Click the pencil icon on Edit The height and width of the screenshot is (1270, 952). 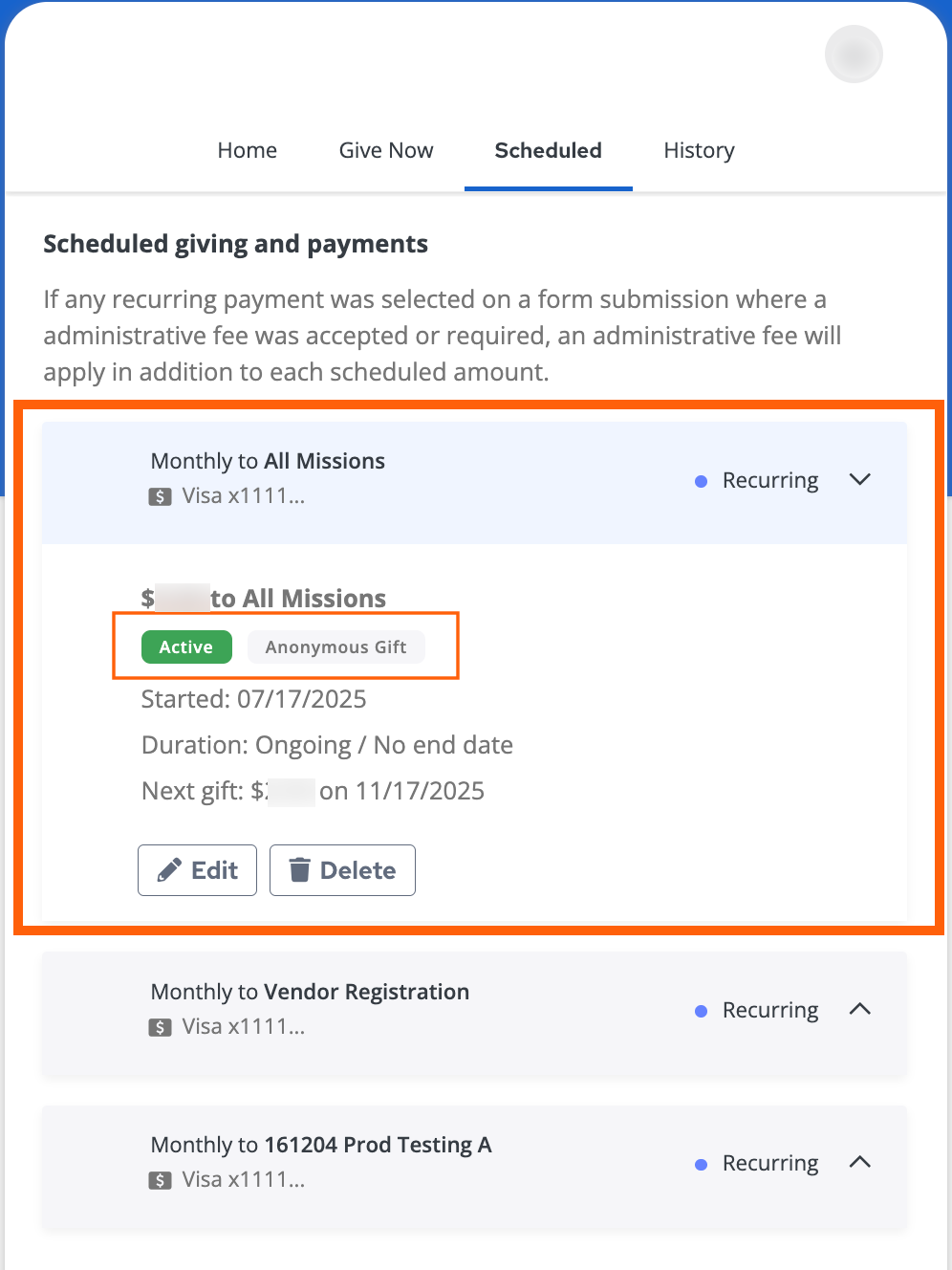coord(169,870)
